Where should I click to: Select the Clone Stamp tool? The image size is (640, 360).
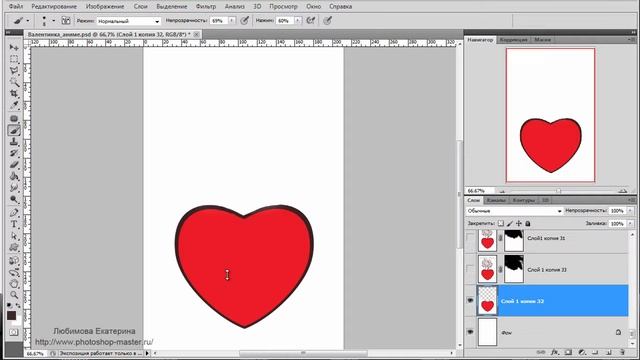click(x=14, y=142)
